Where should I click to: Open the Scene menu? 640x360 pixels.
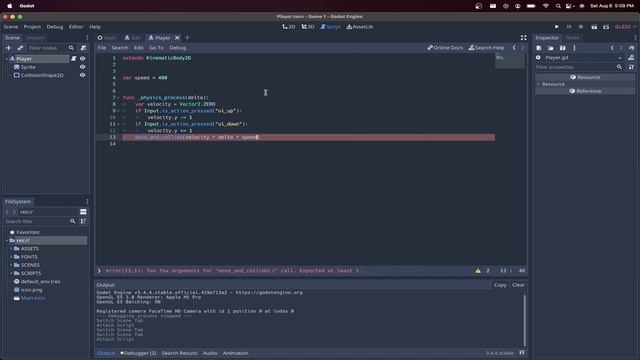click(11, 27)
